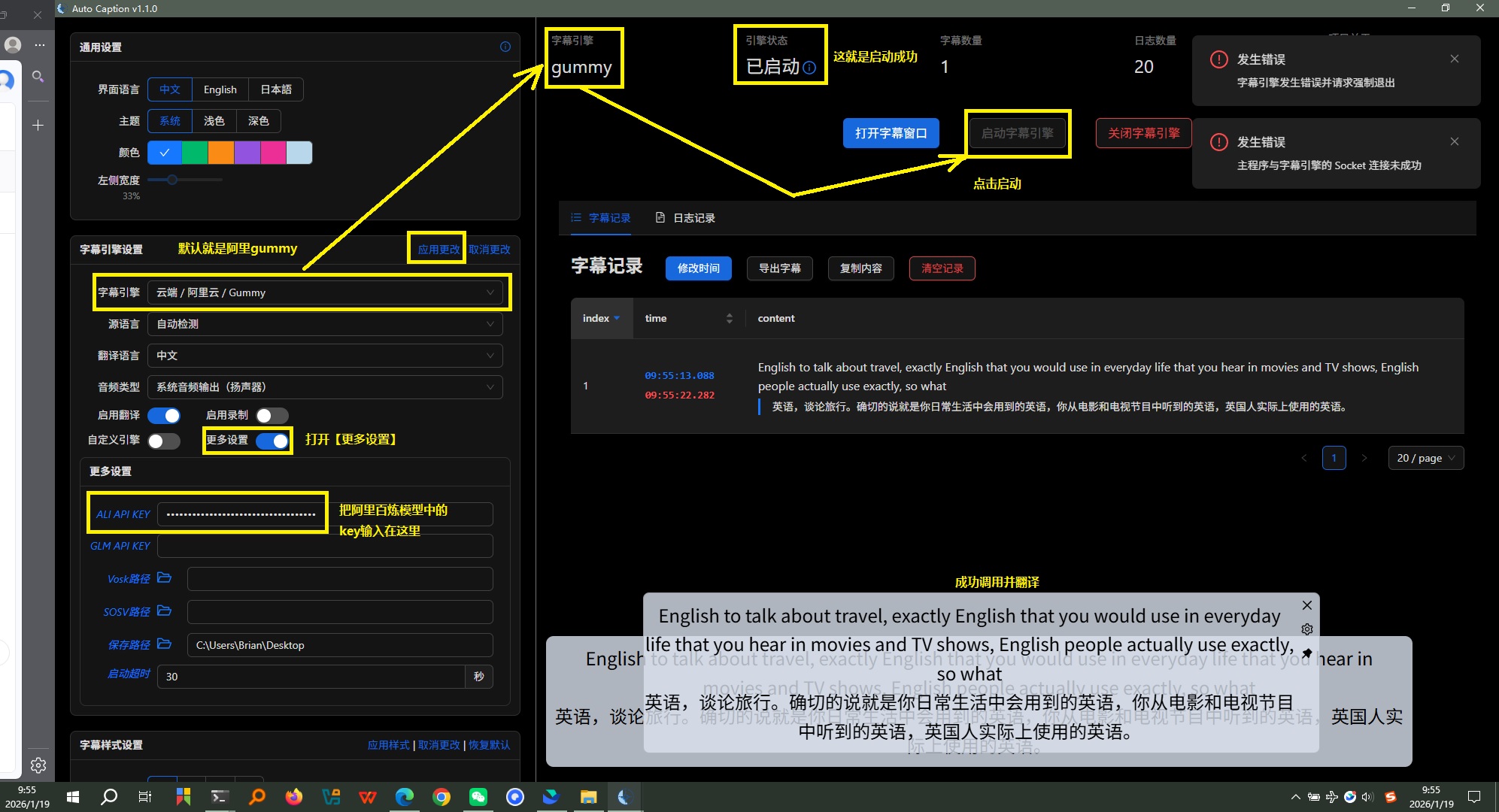Click the Vosk path folder icon

click(x=164, y=578)
